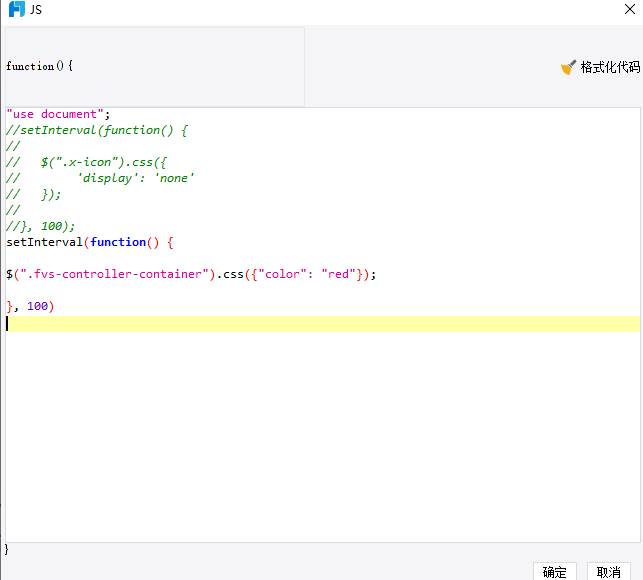Click the closing brace below the editor
This screenshot has width=643, height=580.
click(x=7, y=549)
